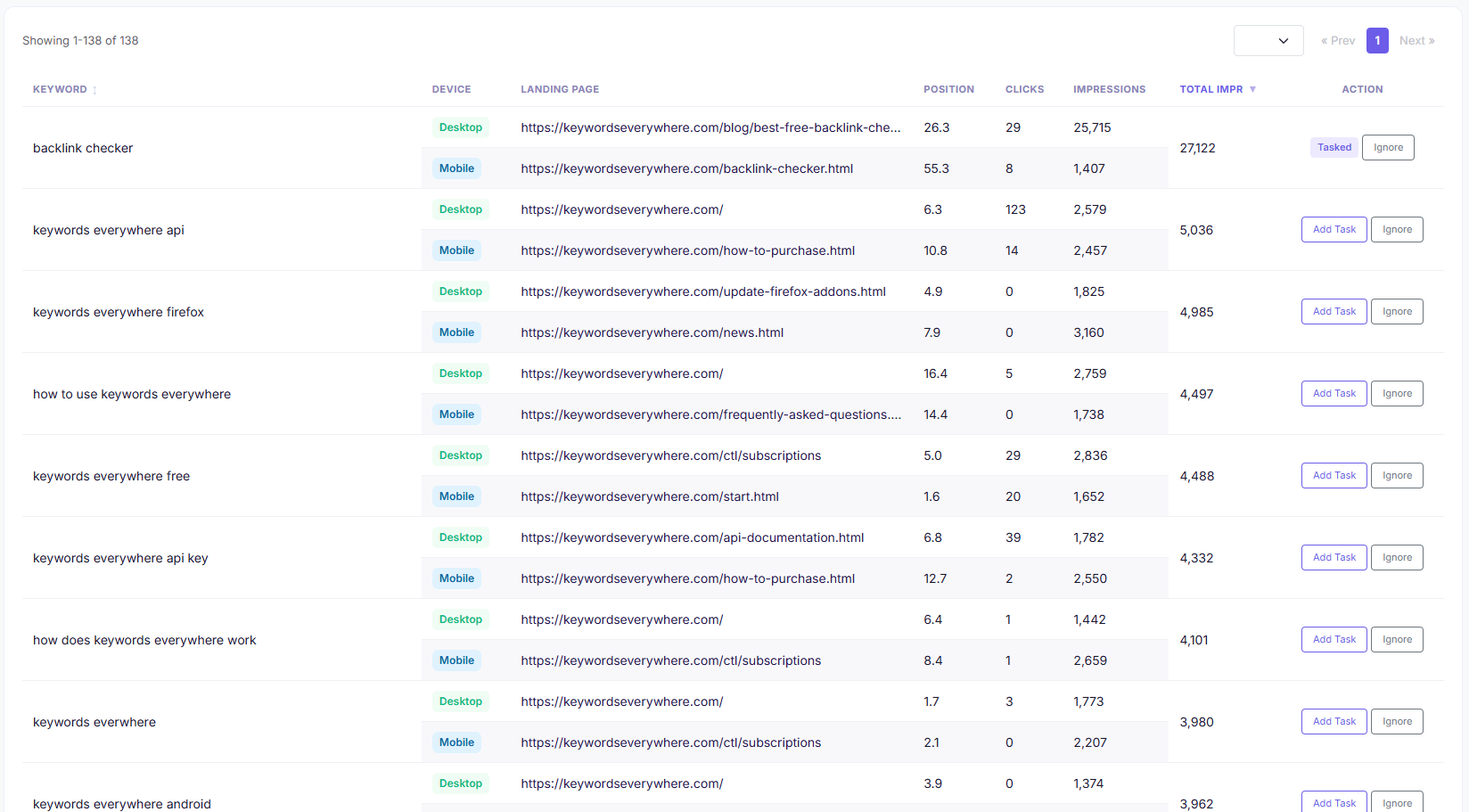Ignore keywords everywhere api key
The height and width of the screenshot is (812, 1469).
point(1397,557)
